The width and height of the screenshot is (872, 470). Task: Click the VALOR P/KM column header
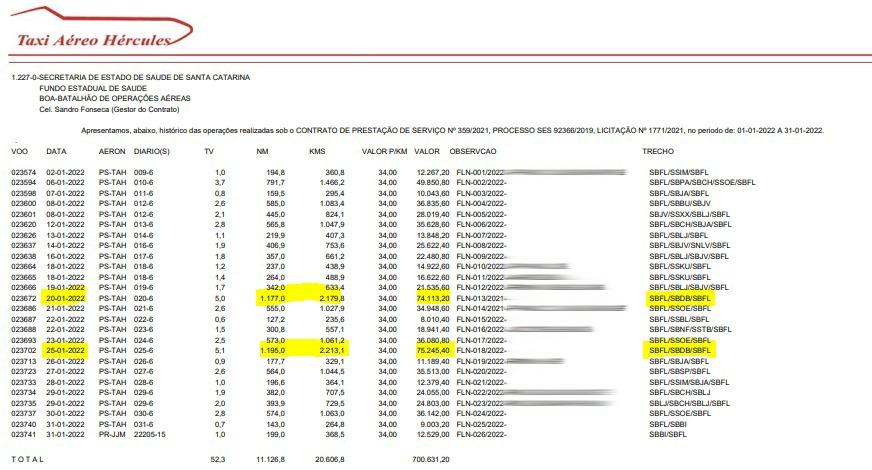point(384,151)
